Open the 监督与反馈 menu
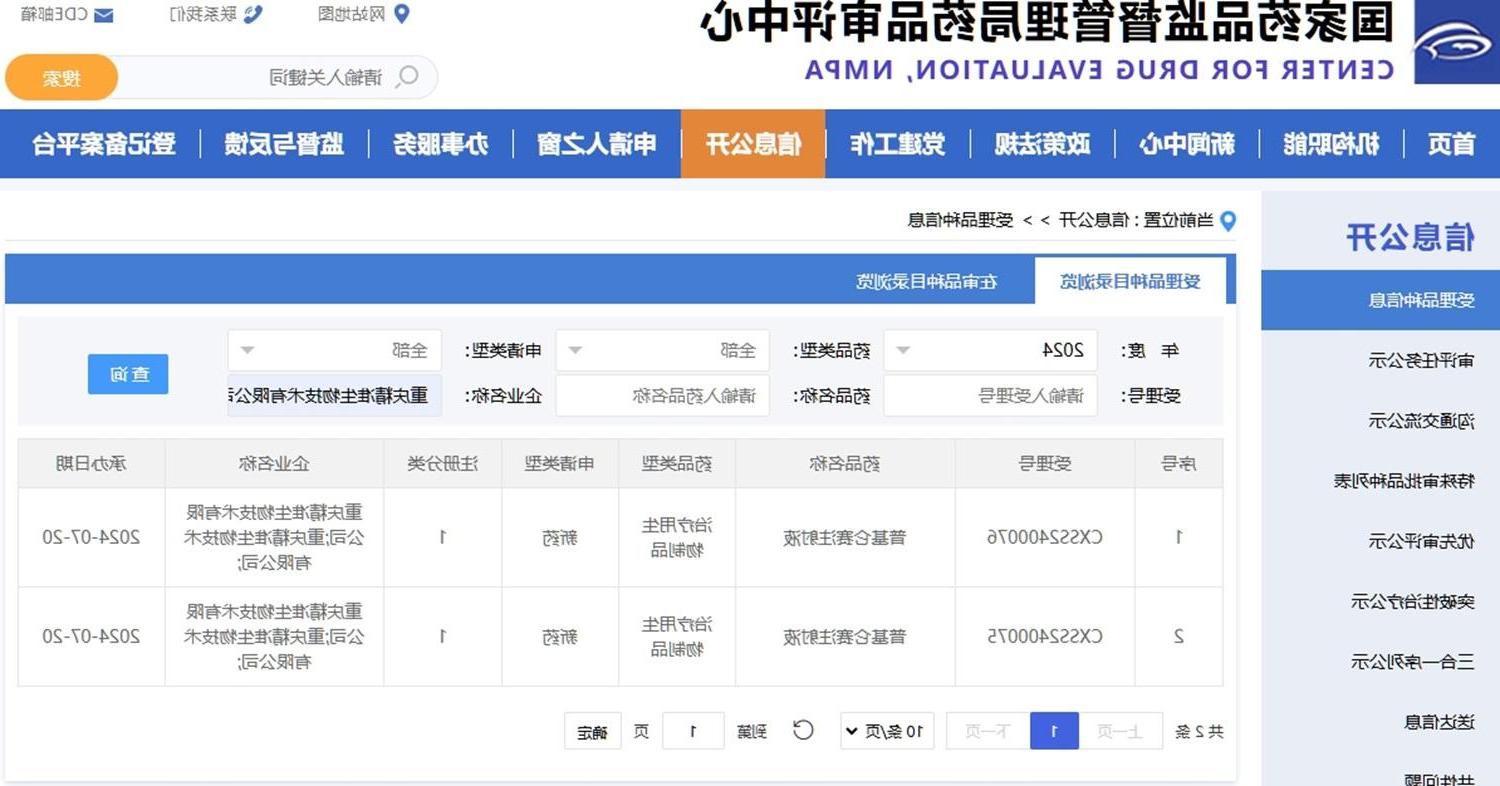 coord(285,144)
